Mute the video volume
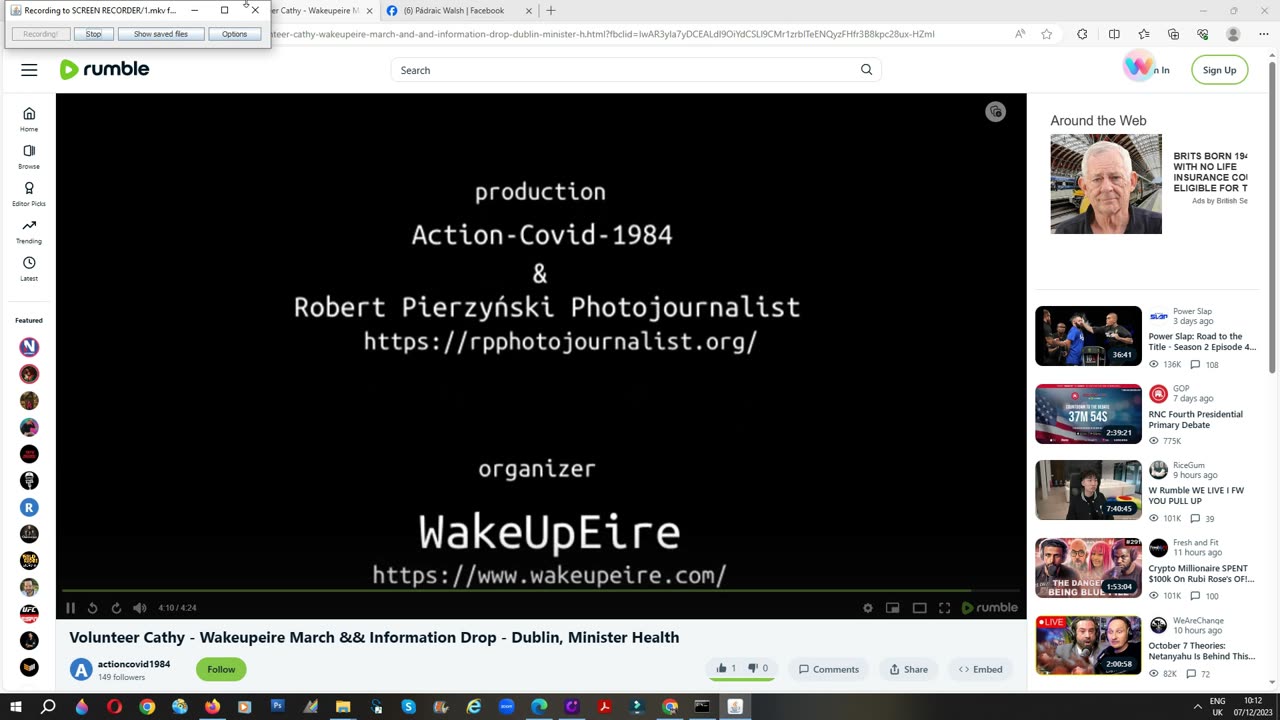This screenshot has width=1280, height=720. pyautogui.click(x=140, y=608)
